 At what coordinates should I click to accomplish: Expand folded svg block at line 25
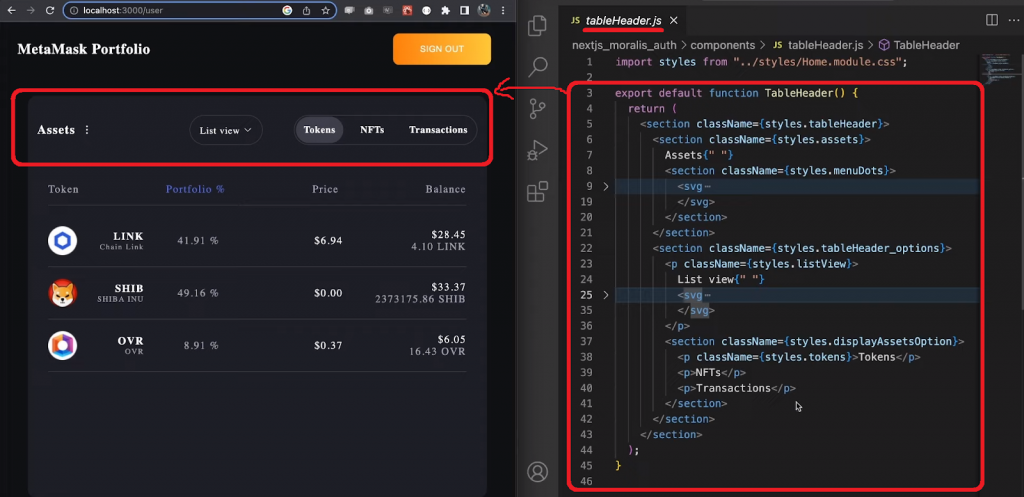[x=605, y=295]
